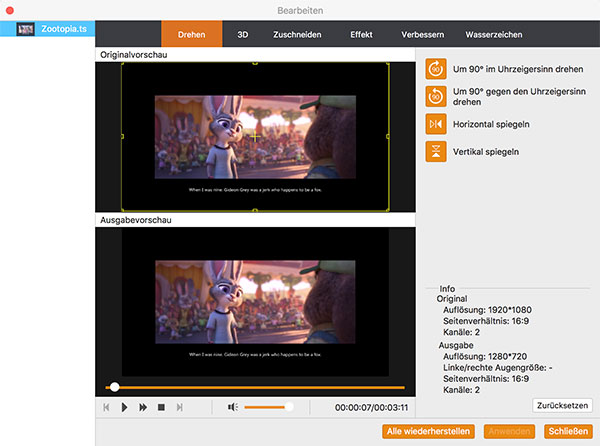
Task: Go to the Verbessern tab
Action: (x=423, y=34)
